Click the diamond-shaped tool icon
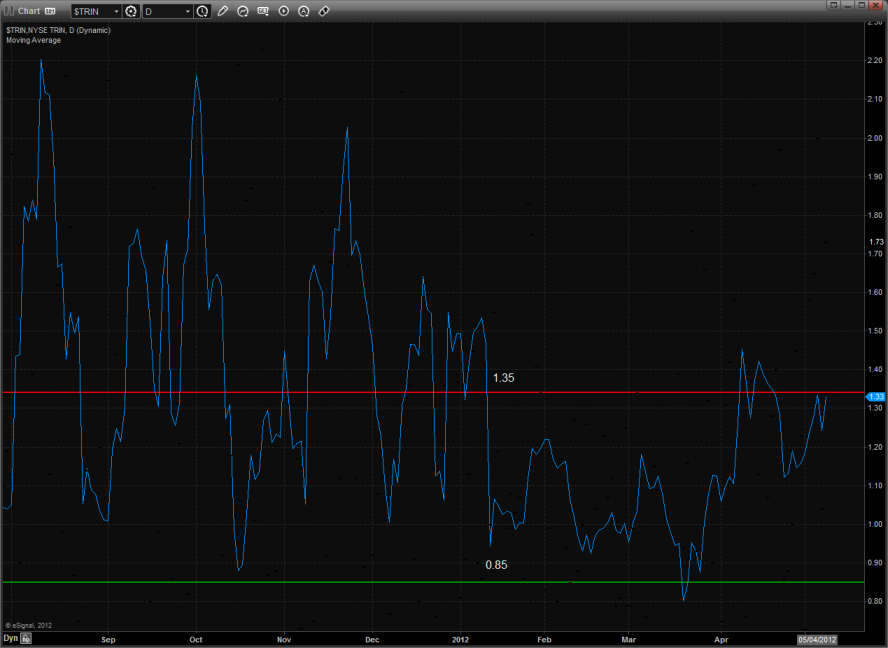This screenshot has width=888, height=648. [324, 11]
